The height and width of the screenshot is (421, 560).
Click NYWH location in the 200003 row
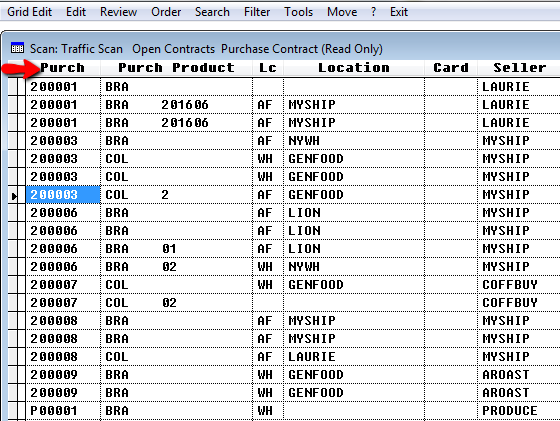click(354, 141)
